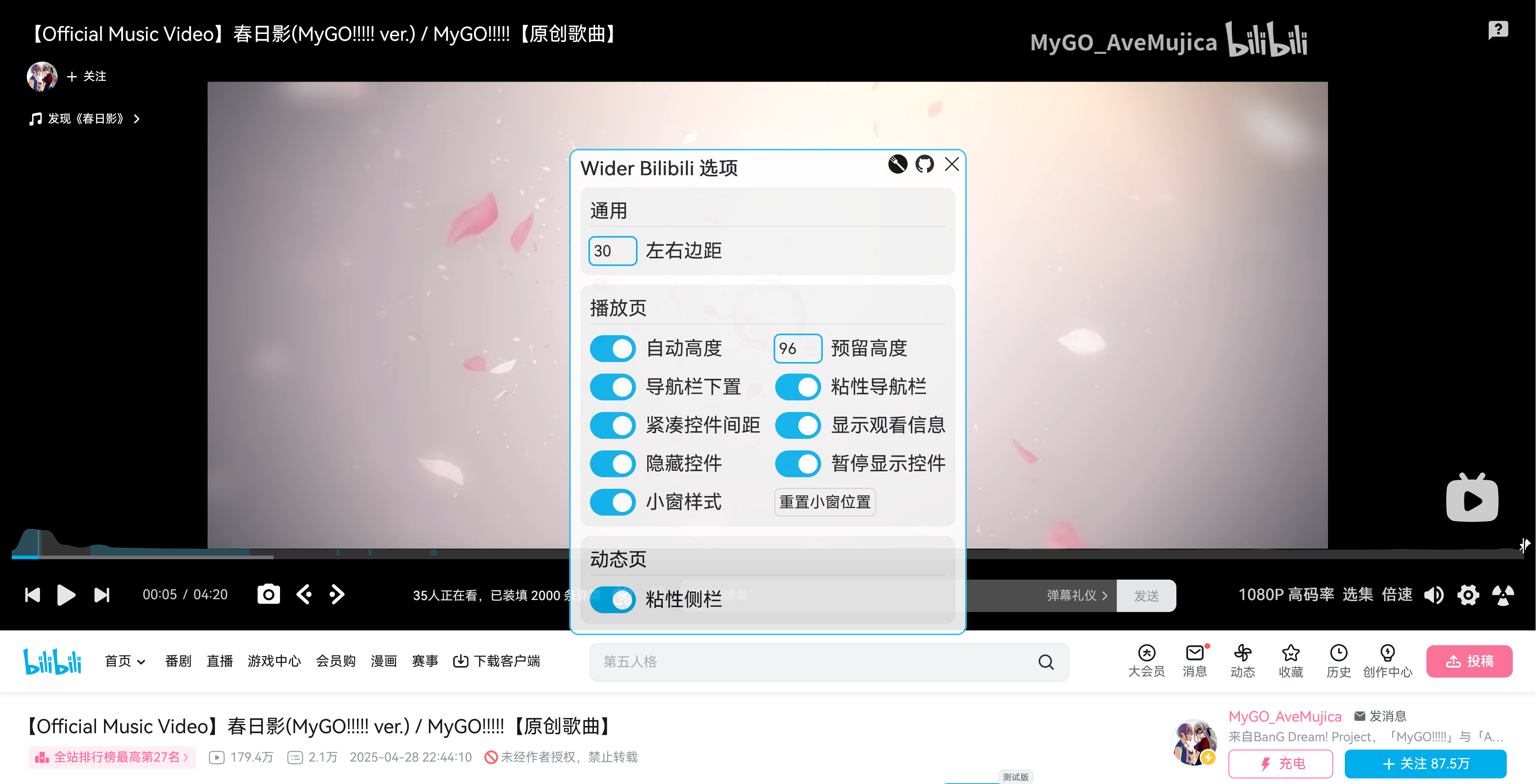
Task: Open the 直播 navigation item
Action: 220,661
